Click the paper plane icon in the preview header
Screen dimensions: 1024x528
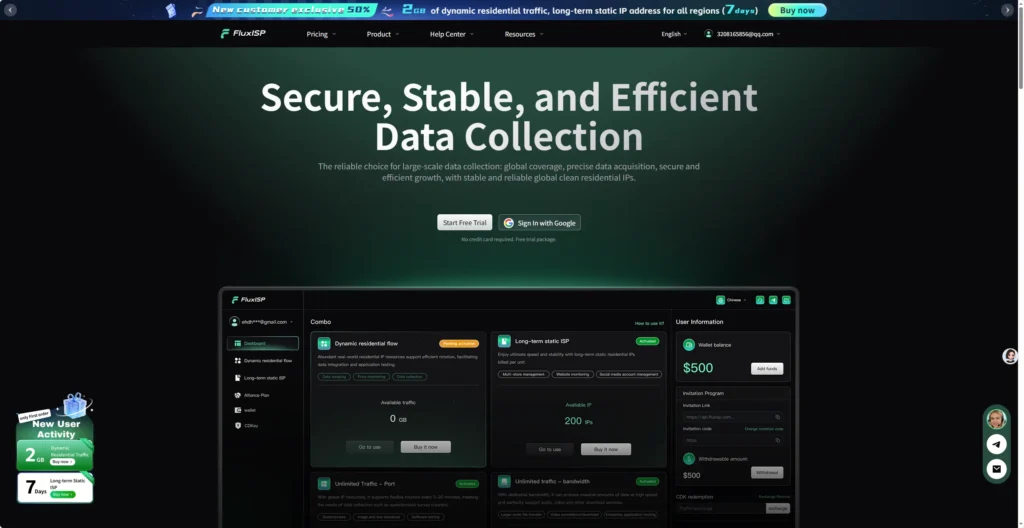pos(773,300)
